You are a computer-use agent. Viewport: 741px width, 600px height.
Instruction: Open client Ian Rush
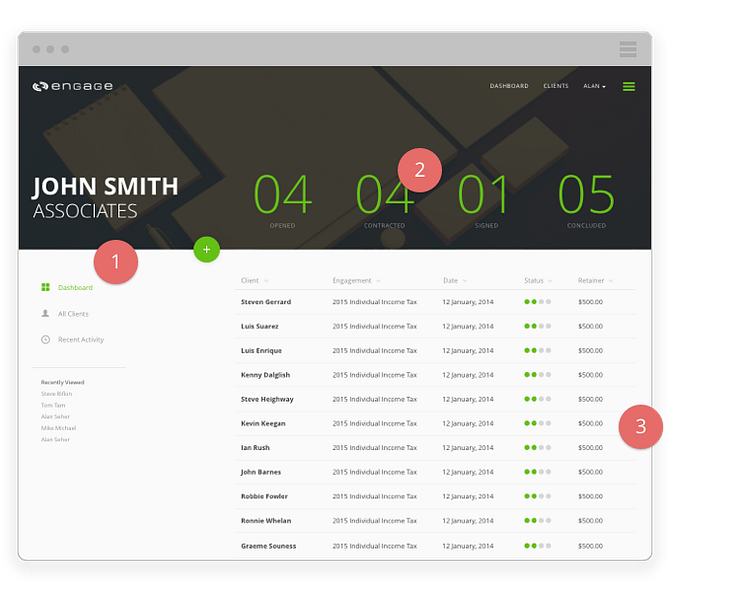tap(255, 448)
